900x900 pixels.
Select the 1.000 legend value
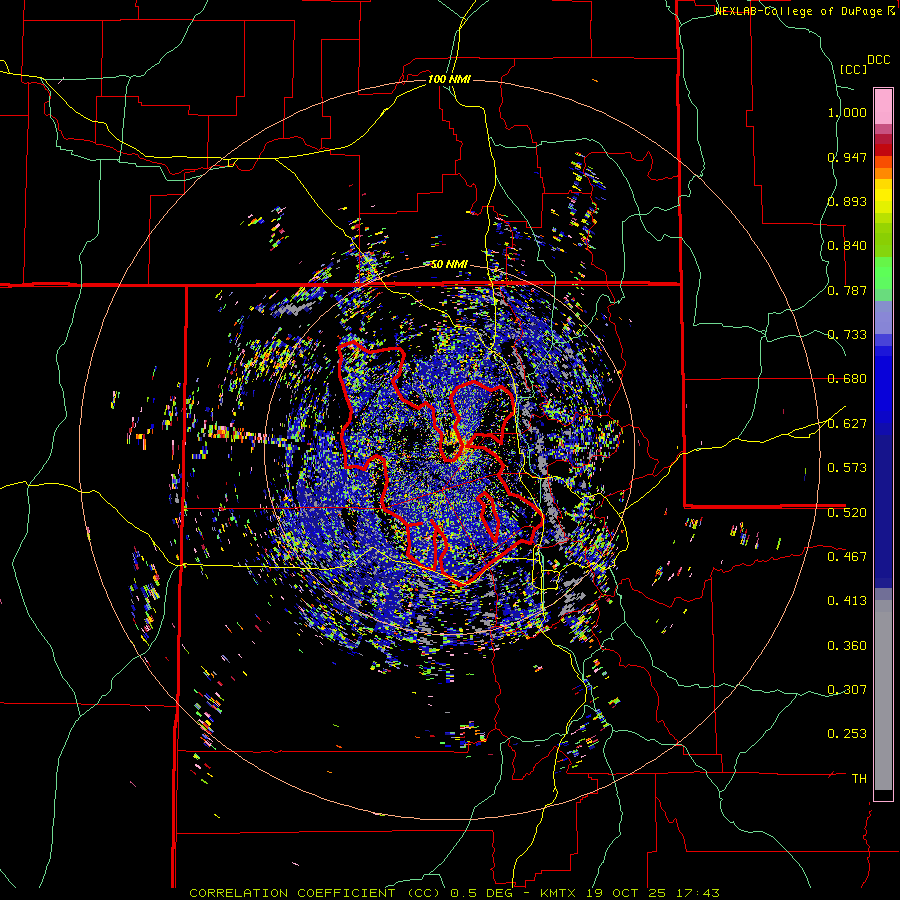tap(847, 112)
